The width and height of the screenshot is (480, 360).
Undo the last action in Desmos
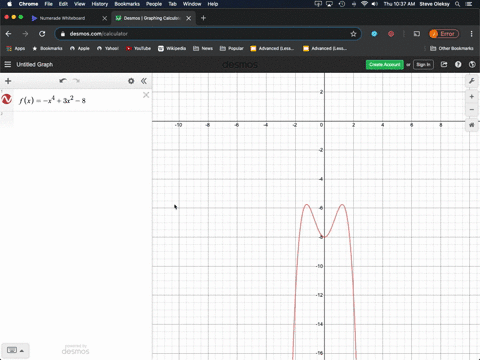click(63, 81)
